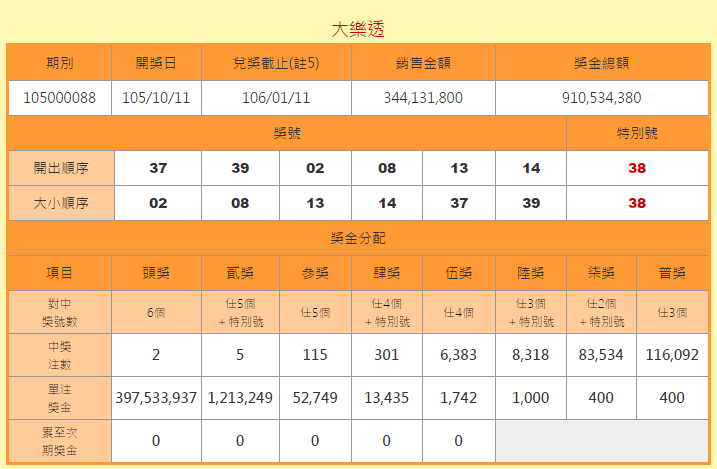
Task: Click red special number 38 in 大小順序 row
Action: coord(637,203)
